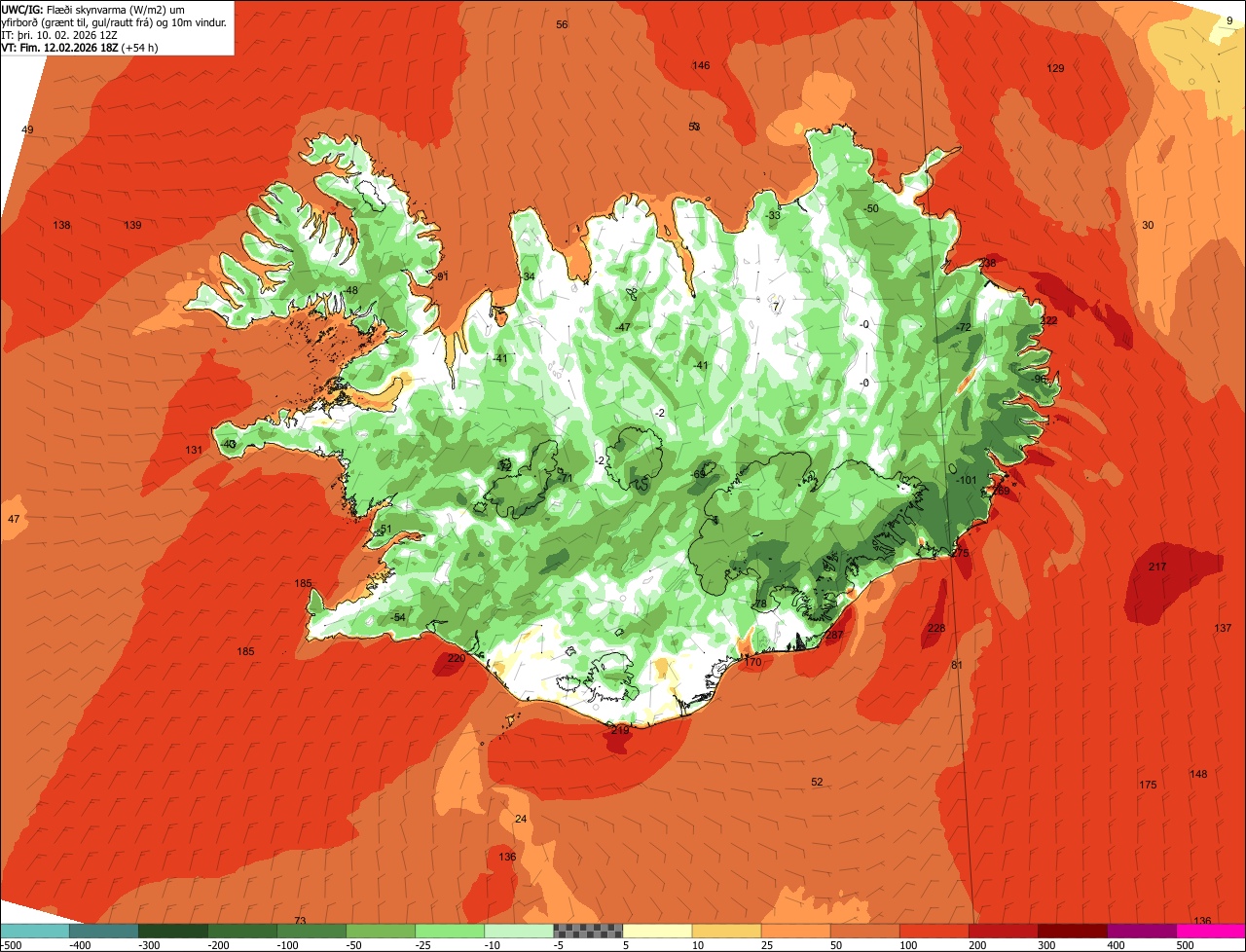Click the map value -101
This screenshot has width=1246, height=952.
(966, 481)
